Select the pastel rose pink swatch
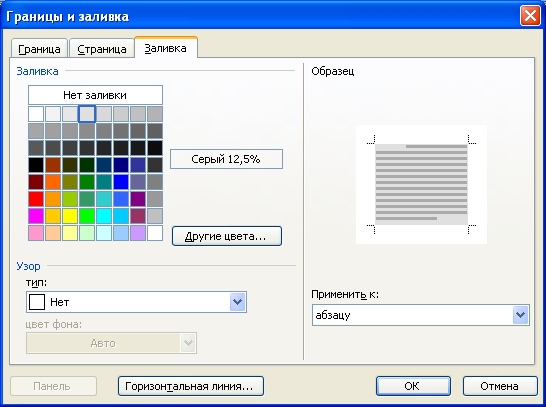This screenshot has width=546, height=407. pos(36,233)
